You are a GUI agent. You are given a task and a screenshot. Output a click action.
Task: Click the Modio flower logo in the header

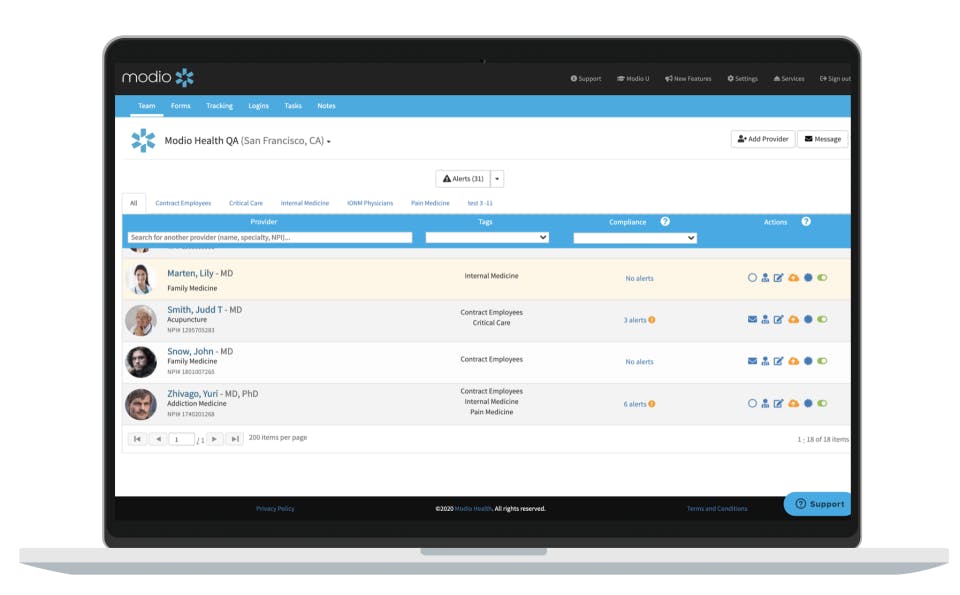coord(183,75)
